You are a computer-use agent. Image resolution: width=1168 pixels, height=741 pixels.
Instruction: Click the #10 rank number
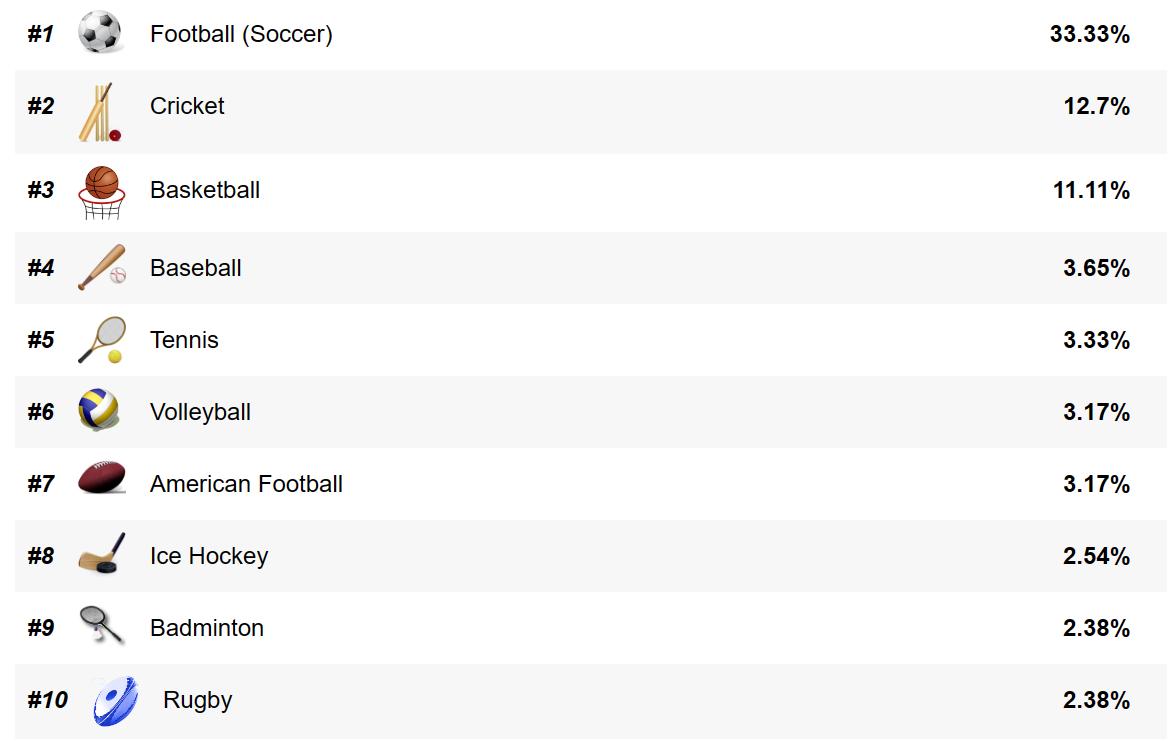(x=47, y=700)
